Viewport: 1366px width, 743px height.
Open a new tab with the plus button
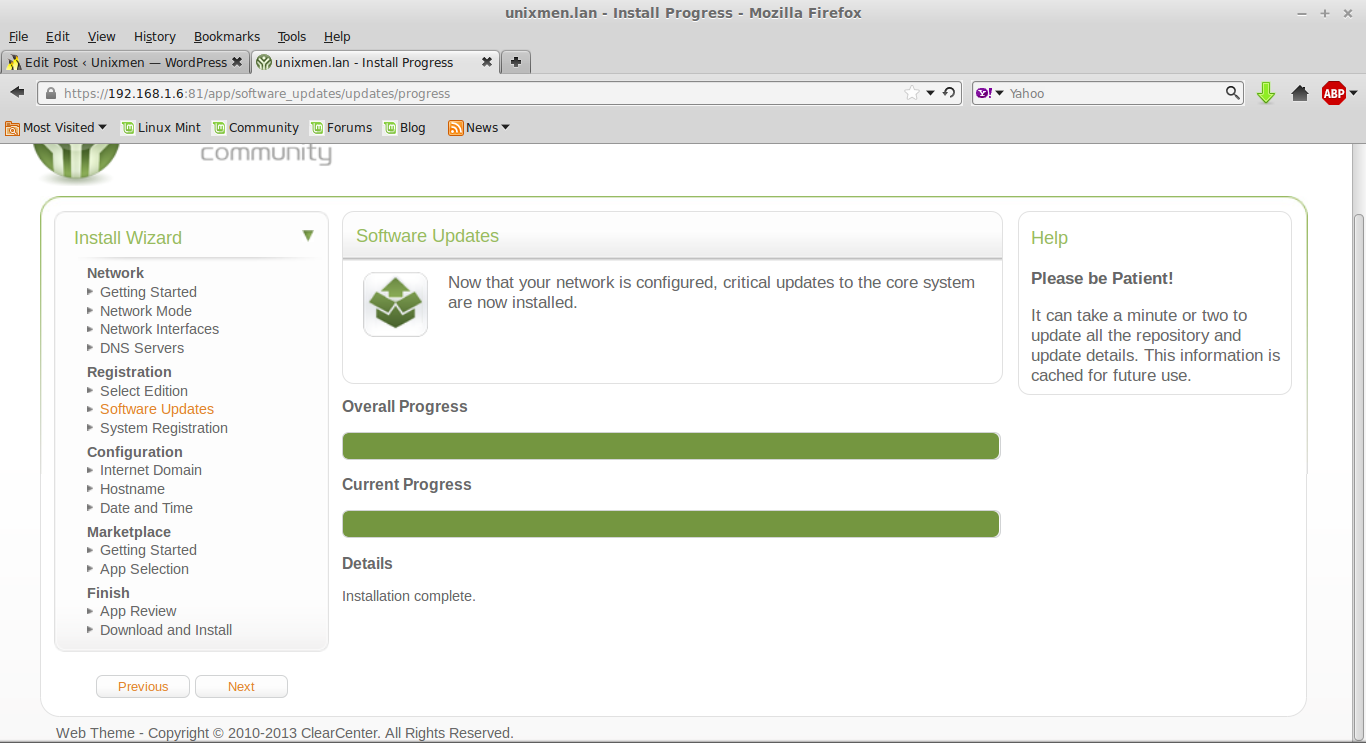[515, 62]
